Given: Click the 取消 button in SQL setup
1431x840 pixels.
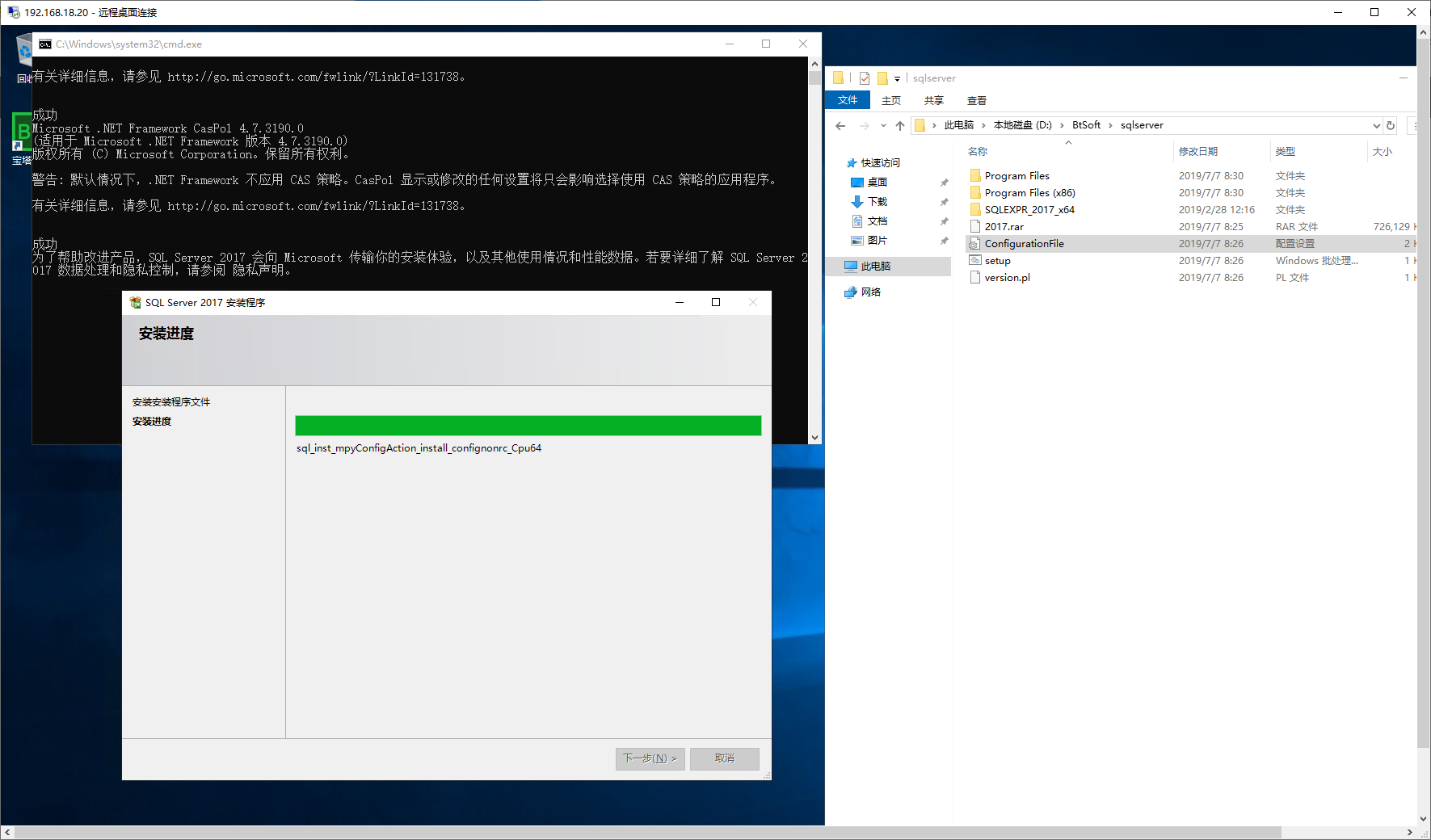Looking at the screenshot, I should pos(725,758).
